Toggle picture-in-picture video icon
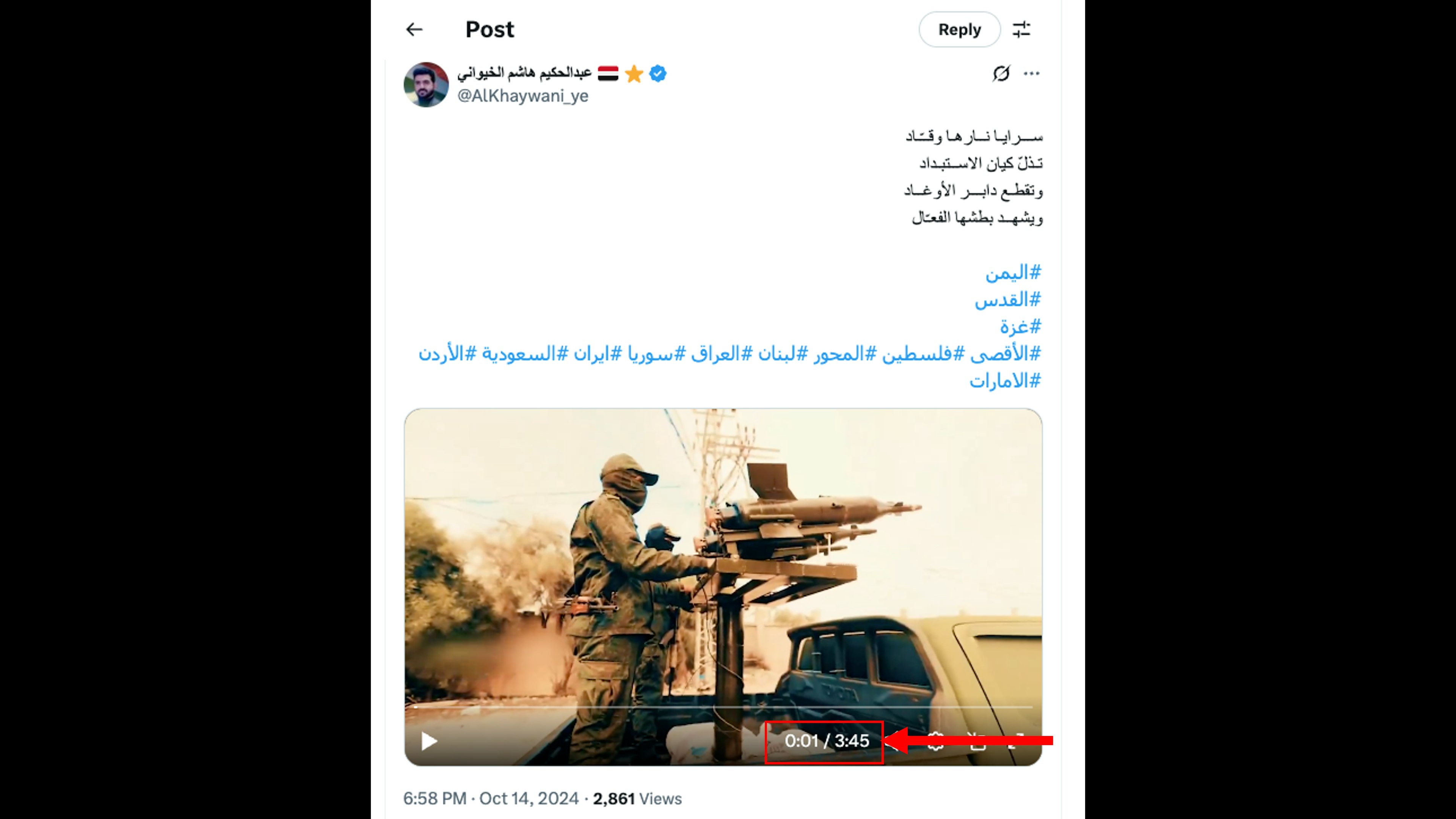 (978, 741)
